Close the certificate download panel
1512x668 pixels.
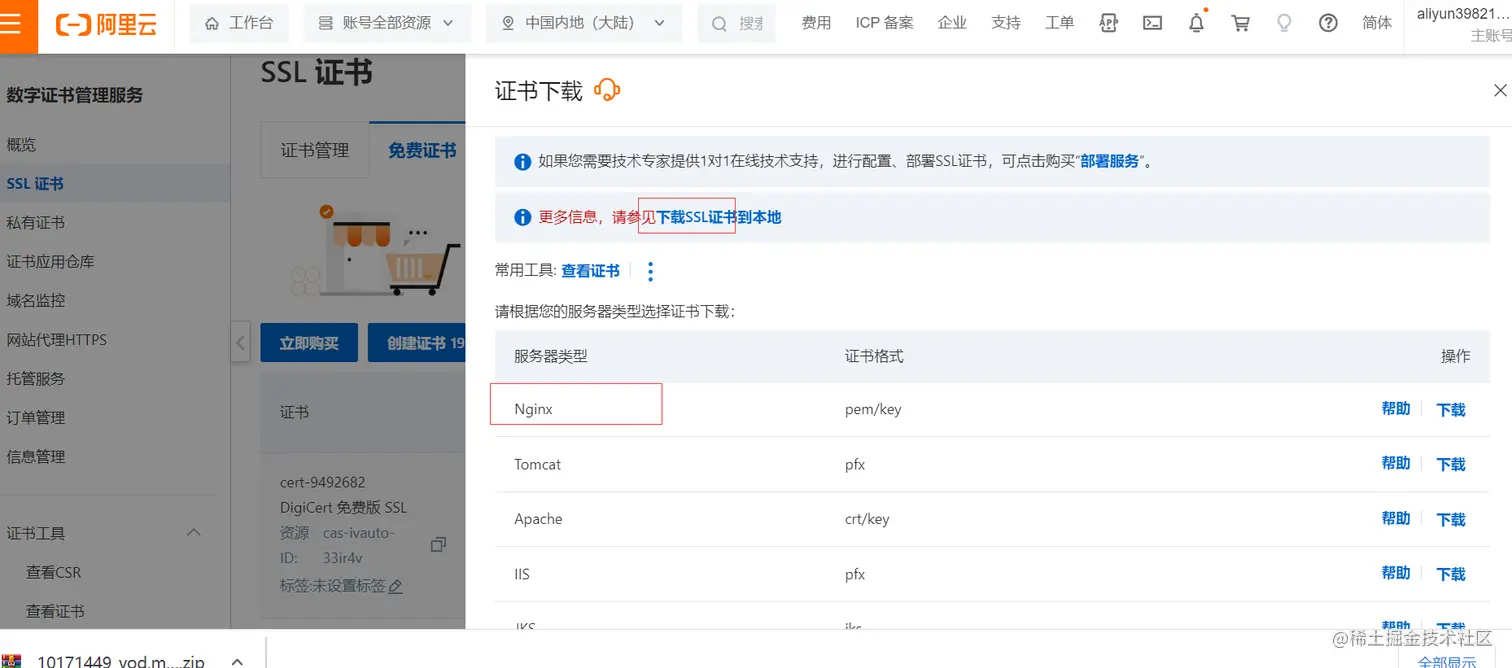click(x=1500, y=90)
